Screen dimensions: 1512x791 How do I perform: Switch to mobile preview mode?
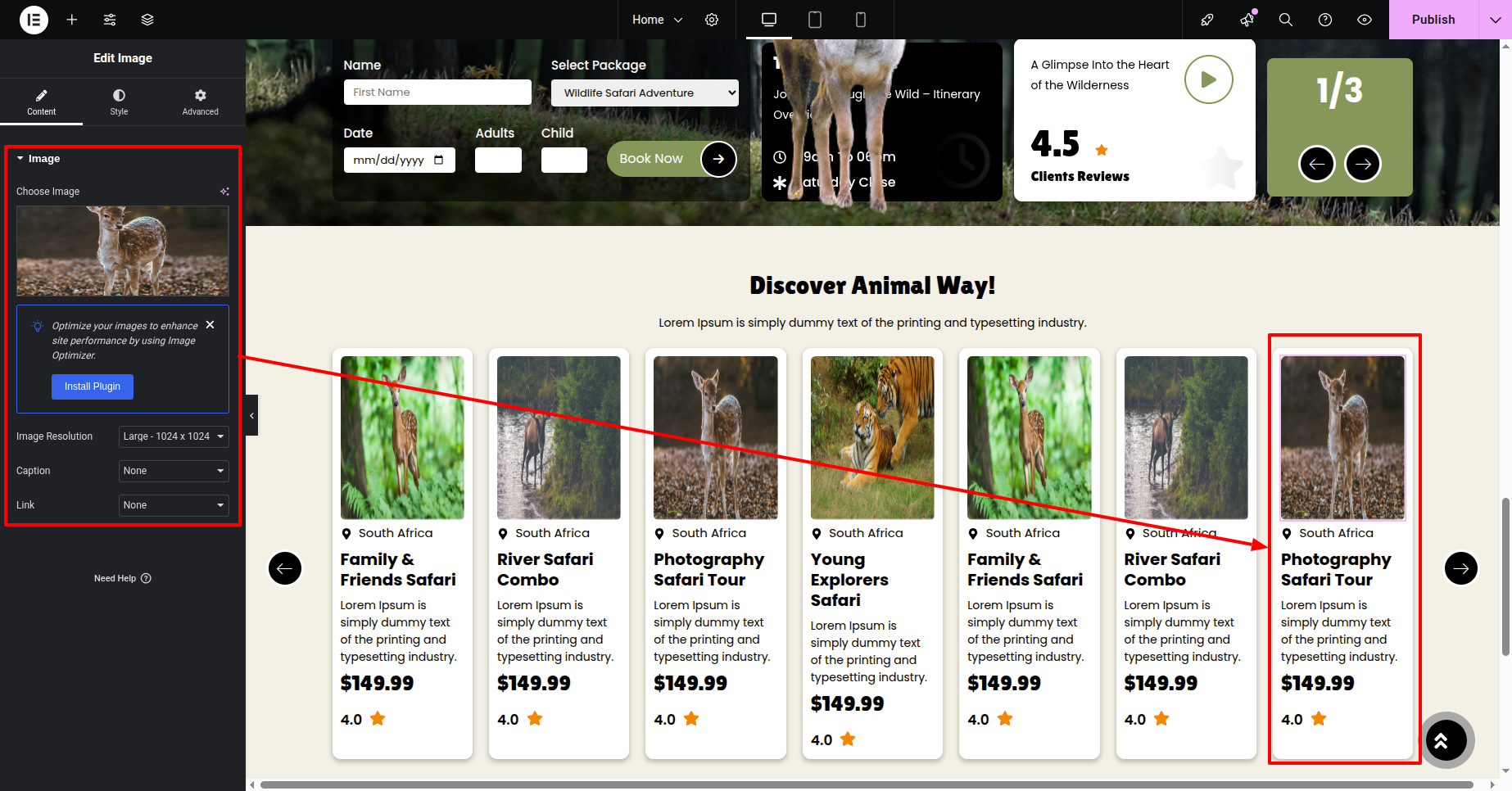click(x=861, y=20)
